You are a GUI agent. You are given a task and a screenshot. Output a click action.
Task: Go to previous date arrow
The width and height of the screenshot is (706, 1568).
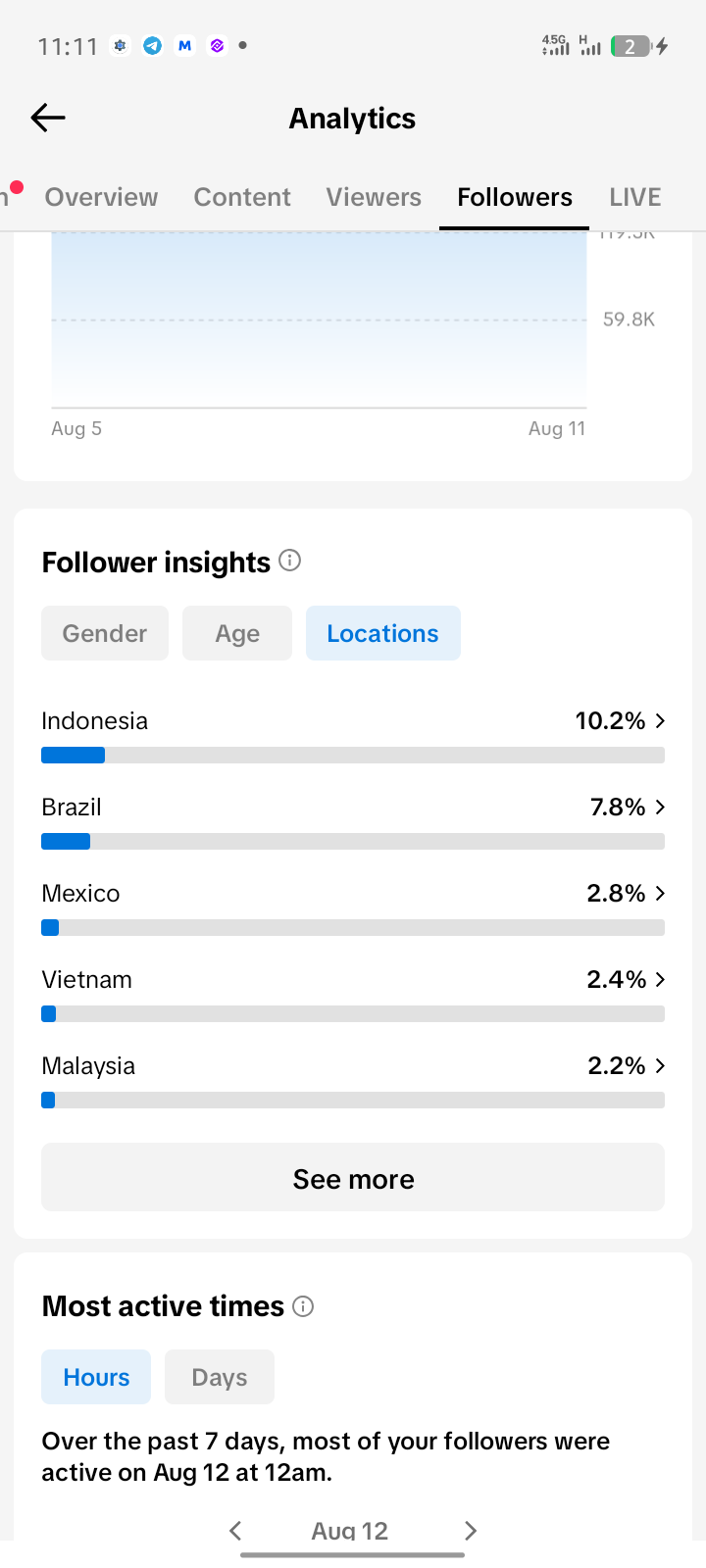(x=235, y=1530)
